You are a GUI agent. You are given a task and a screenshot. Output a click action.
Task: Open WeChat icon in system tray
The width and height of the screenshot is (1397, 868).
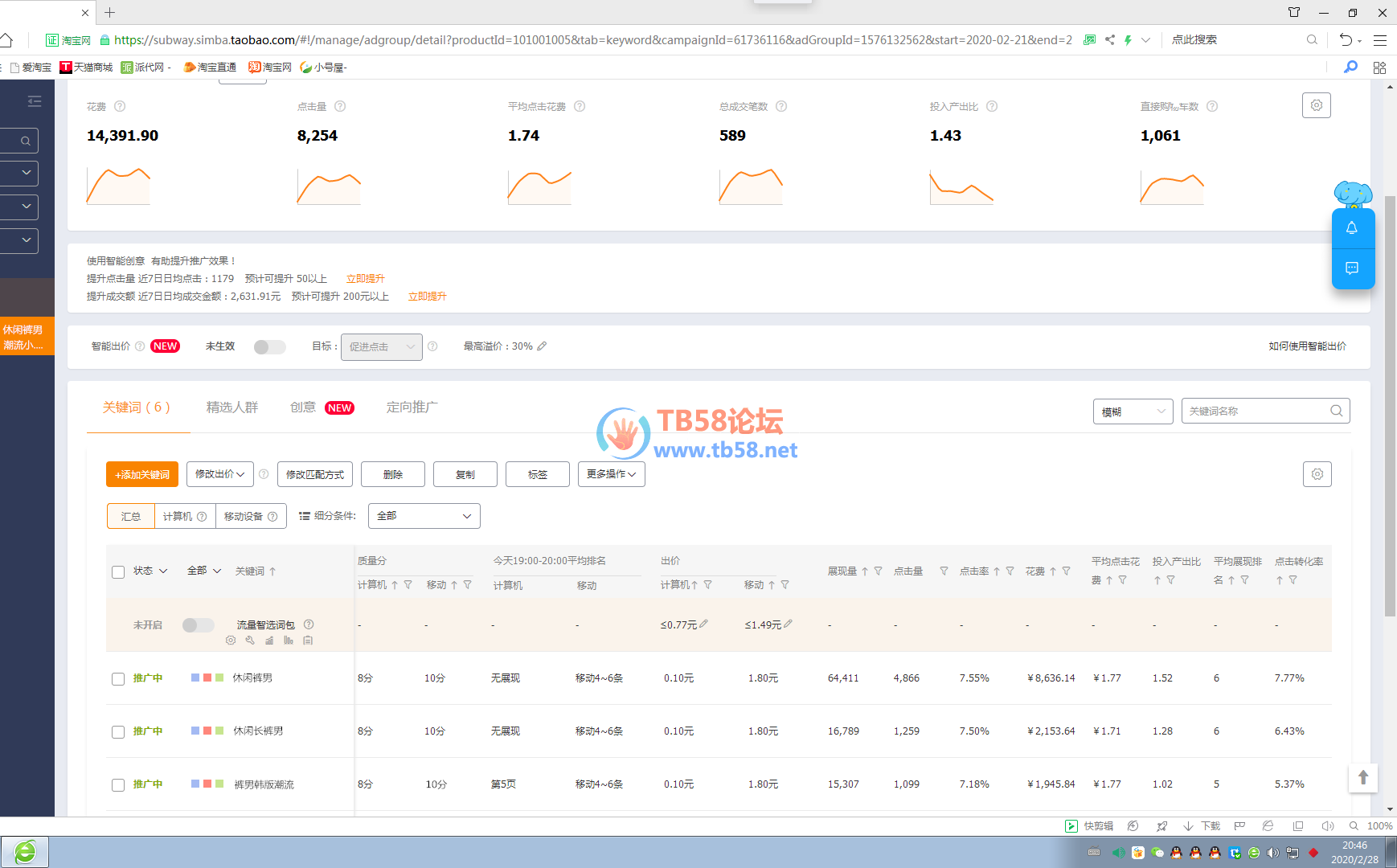click(1157, 853)
